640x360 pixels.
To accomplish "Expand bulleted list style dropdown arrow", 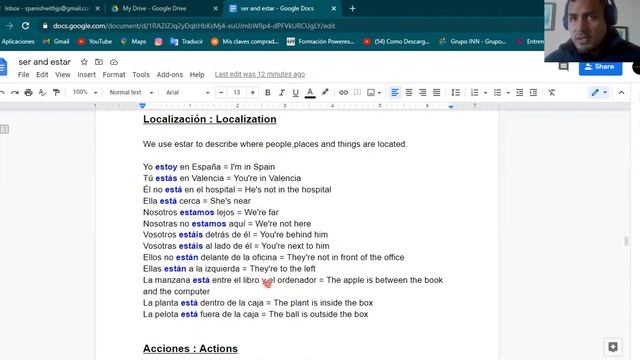I will [x=508, y=93].
